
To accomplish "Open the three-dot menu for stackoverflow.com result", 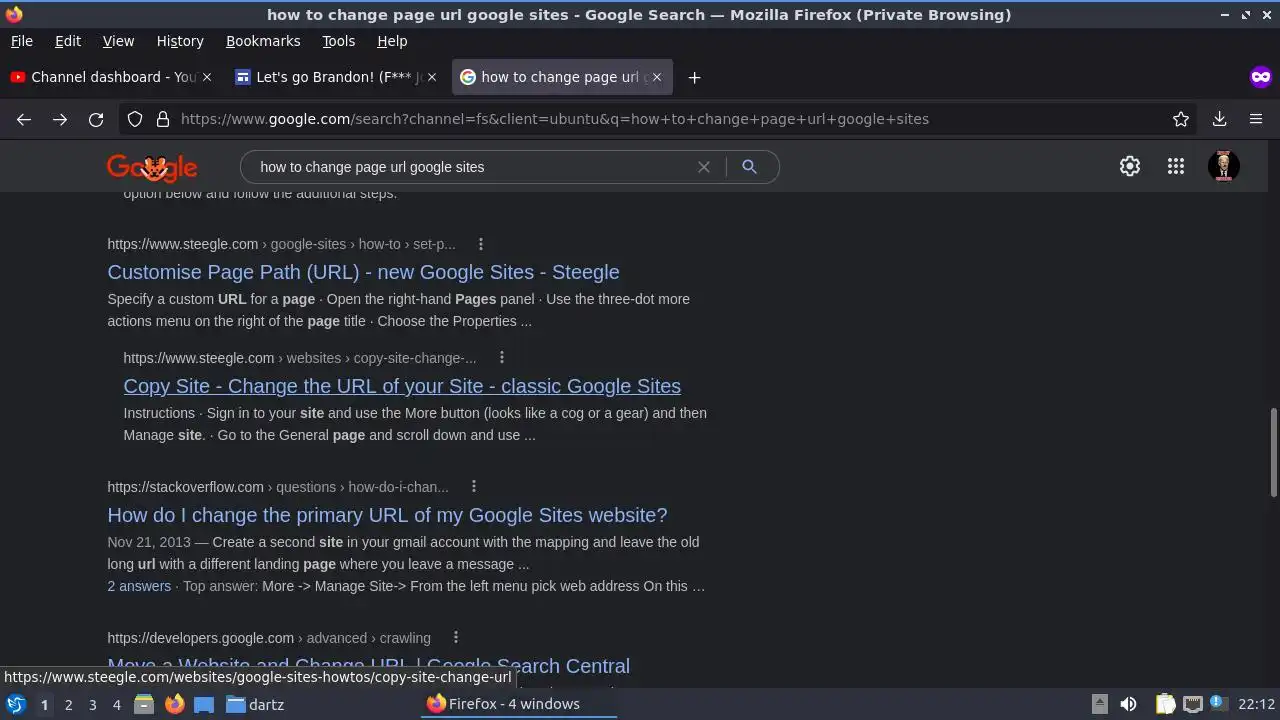I will pyautogui.click(x=474, y=487).
